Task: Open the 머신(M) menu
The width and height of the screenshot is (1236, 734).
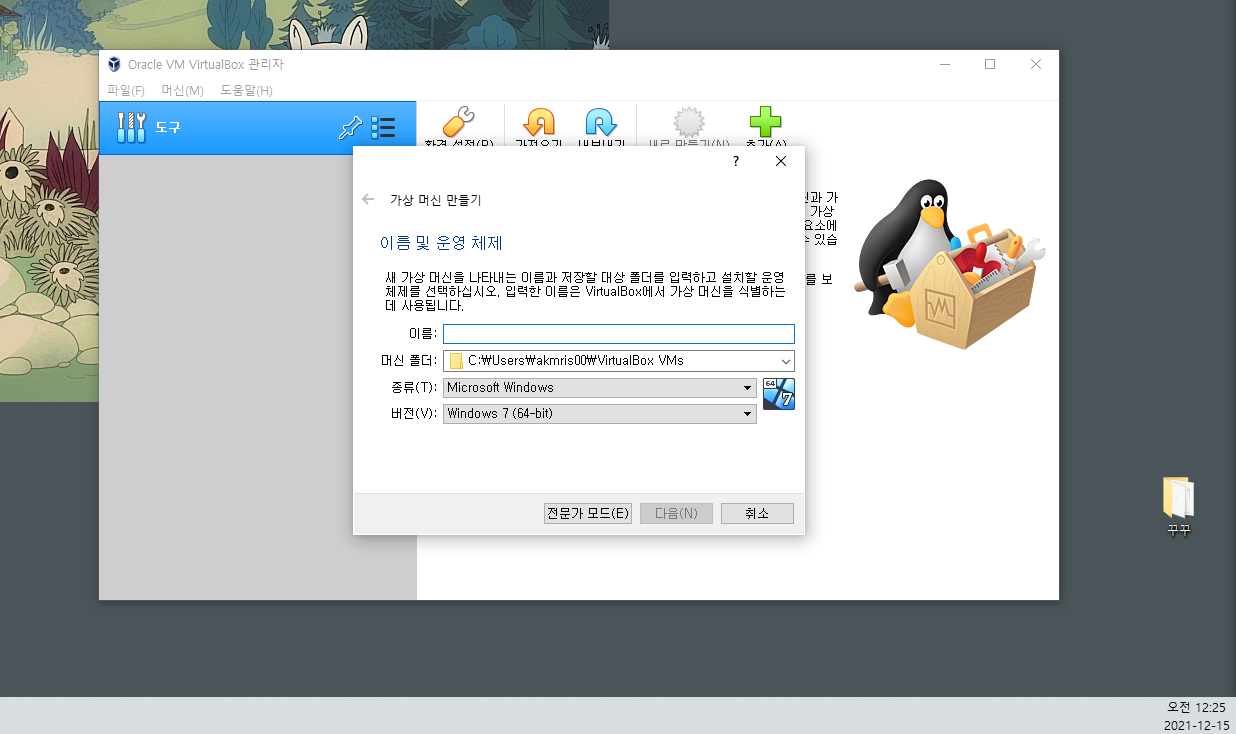Action: (182, 90)
